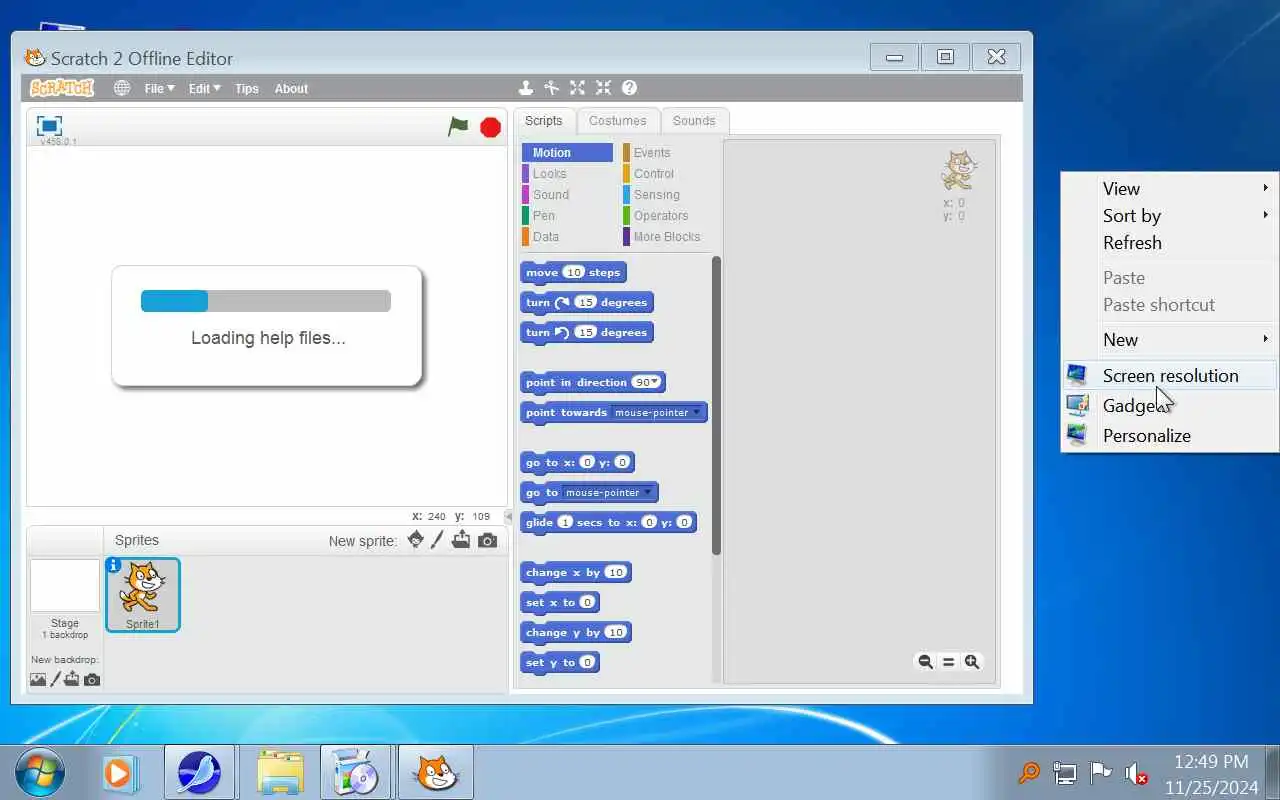The height and width of the screenshot is (800, 1280).
Task: Click the red stop sign button
Action: coord(490,127)
